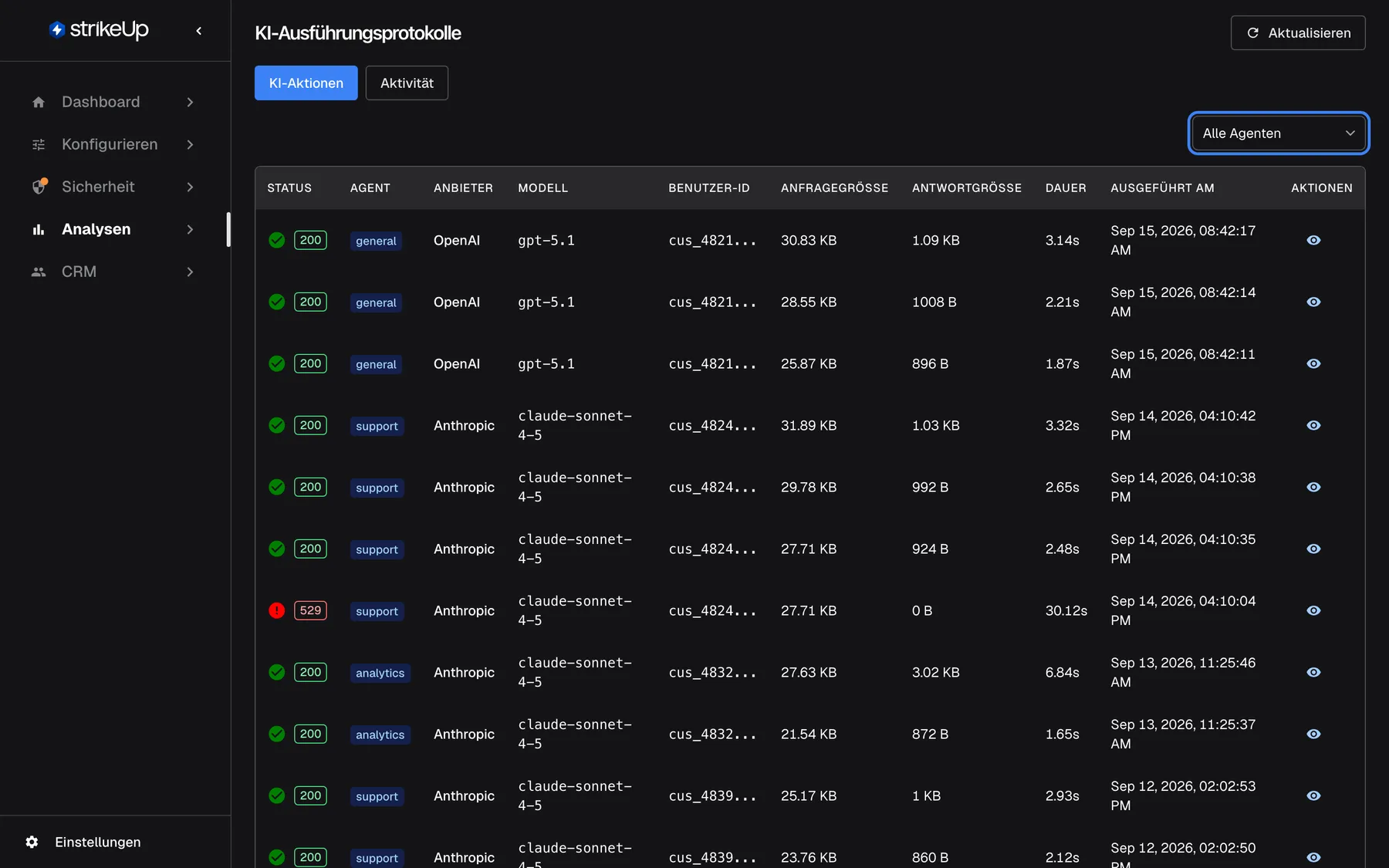Open the Alle Agenten dropdown
The image size is (1389, 868).
[x=1279, y=133]
